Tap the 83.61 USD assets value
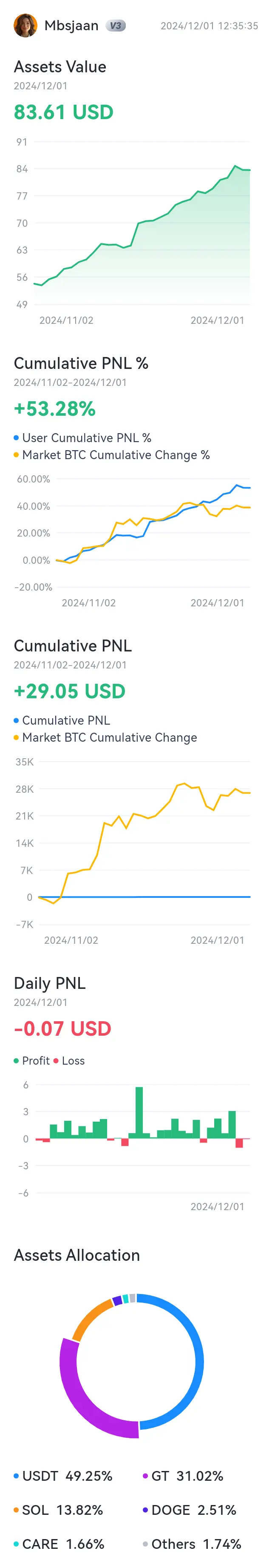The height and width of the screenshot is (1568, 272). pyautogui.click(x=64, y=112)
